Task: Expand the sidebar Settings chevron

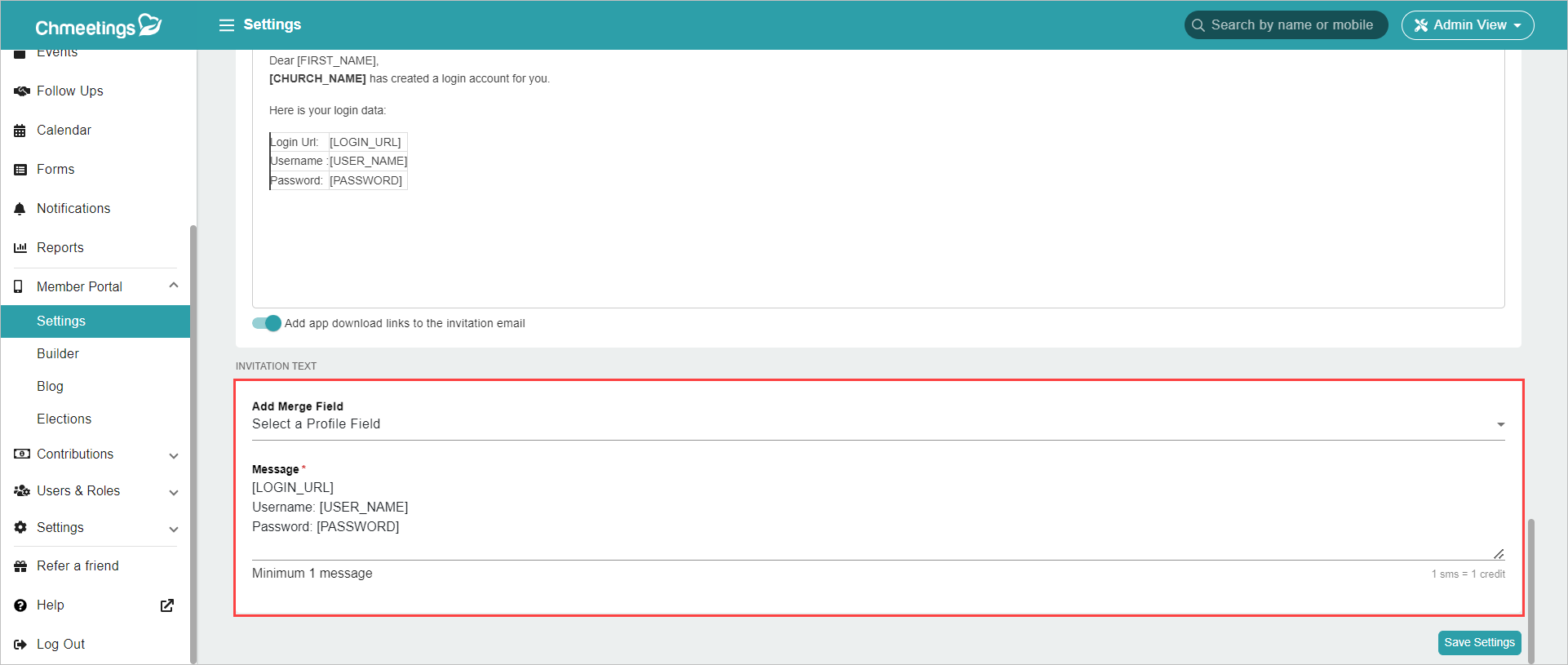Action: [173, 529]
